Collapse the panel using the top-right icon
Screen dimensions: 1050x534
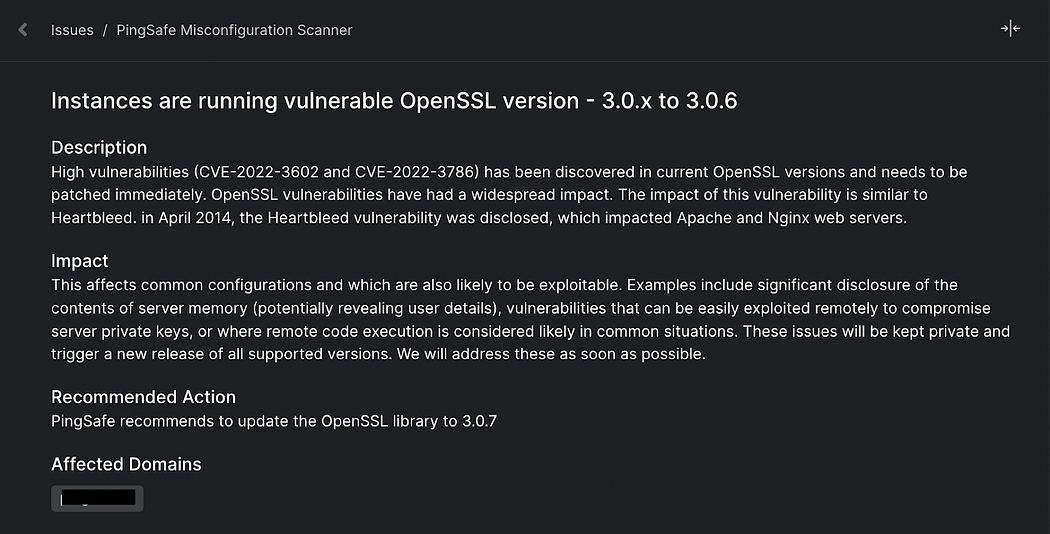(1010, 29)
